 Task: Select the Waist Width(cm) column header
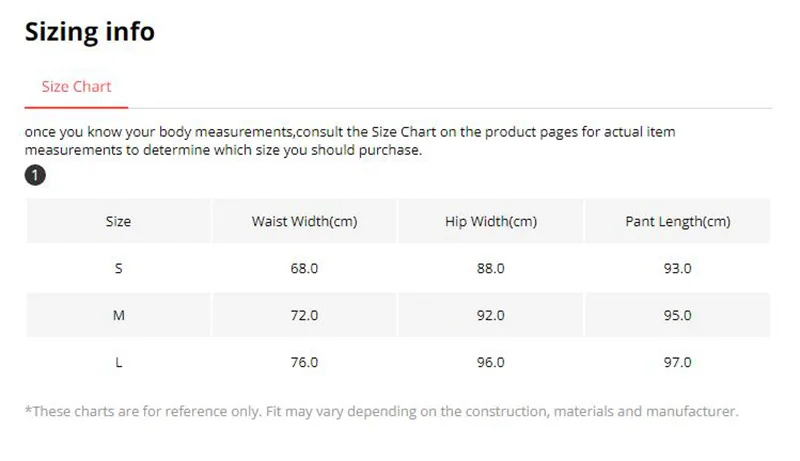point(304,221)
